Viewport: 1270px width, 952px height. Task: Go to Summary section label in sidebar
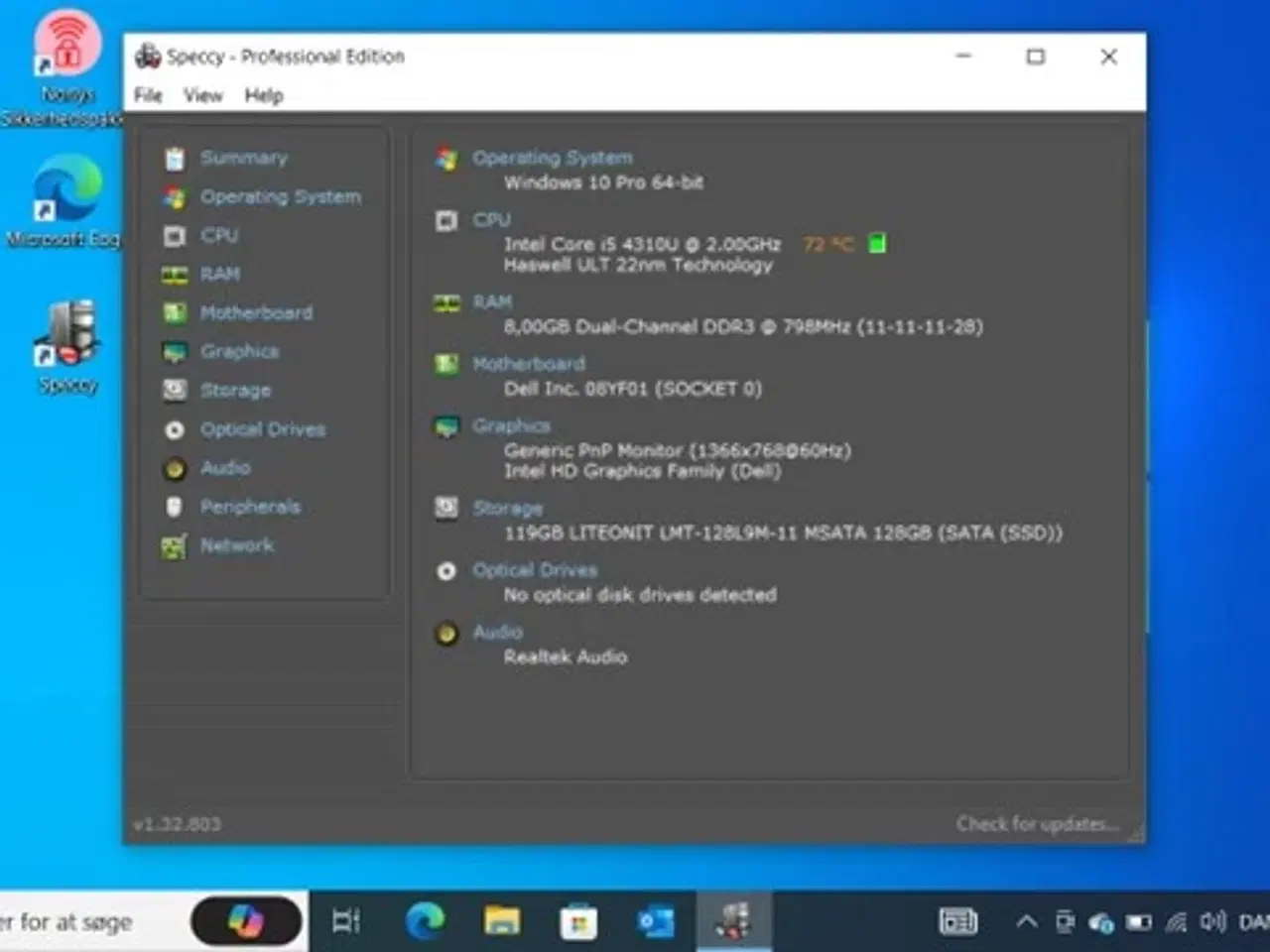244,158
